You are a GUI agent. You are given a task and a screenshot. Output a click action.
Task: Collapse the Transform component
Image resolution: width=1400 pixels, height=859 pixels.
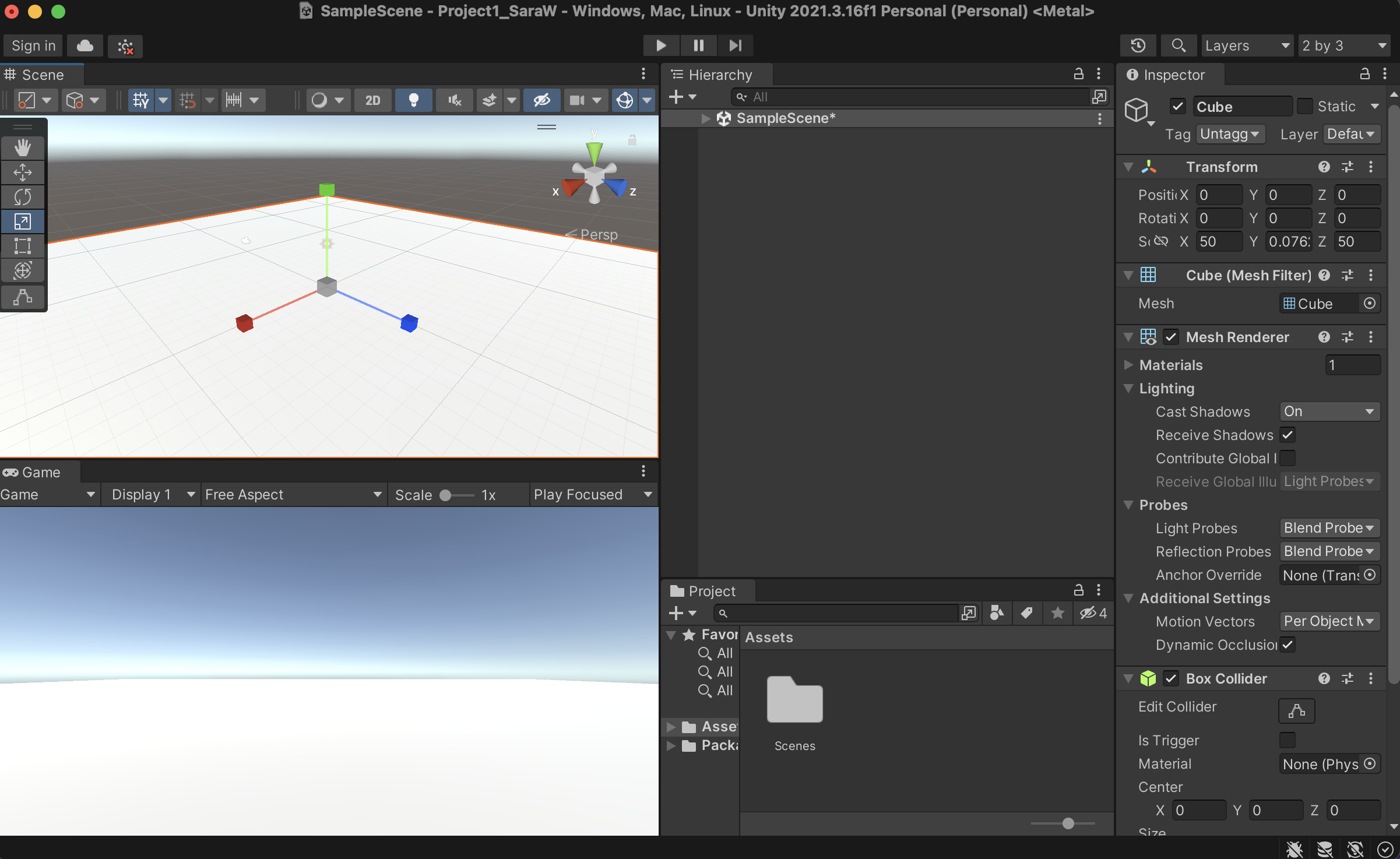coord(1128,167)
